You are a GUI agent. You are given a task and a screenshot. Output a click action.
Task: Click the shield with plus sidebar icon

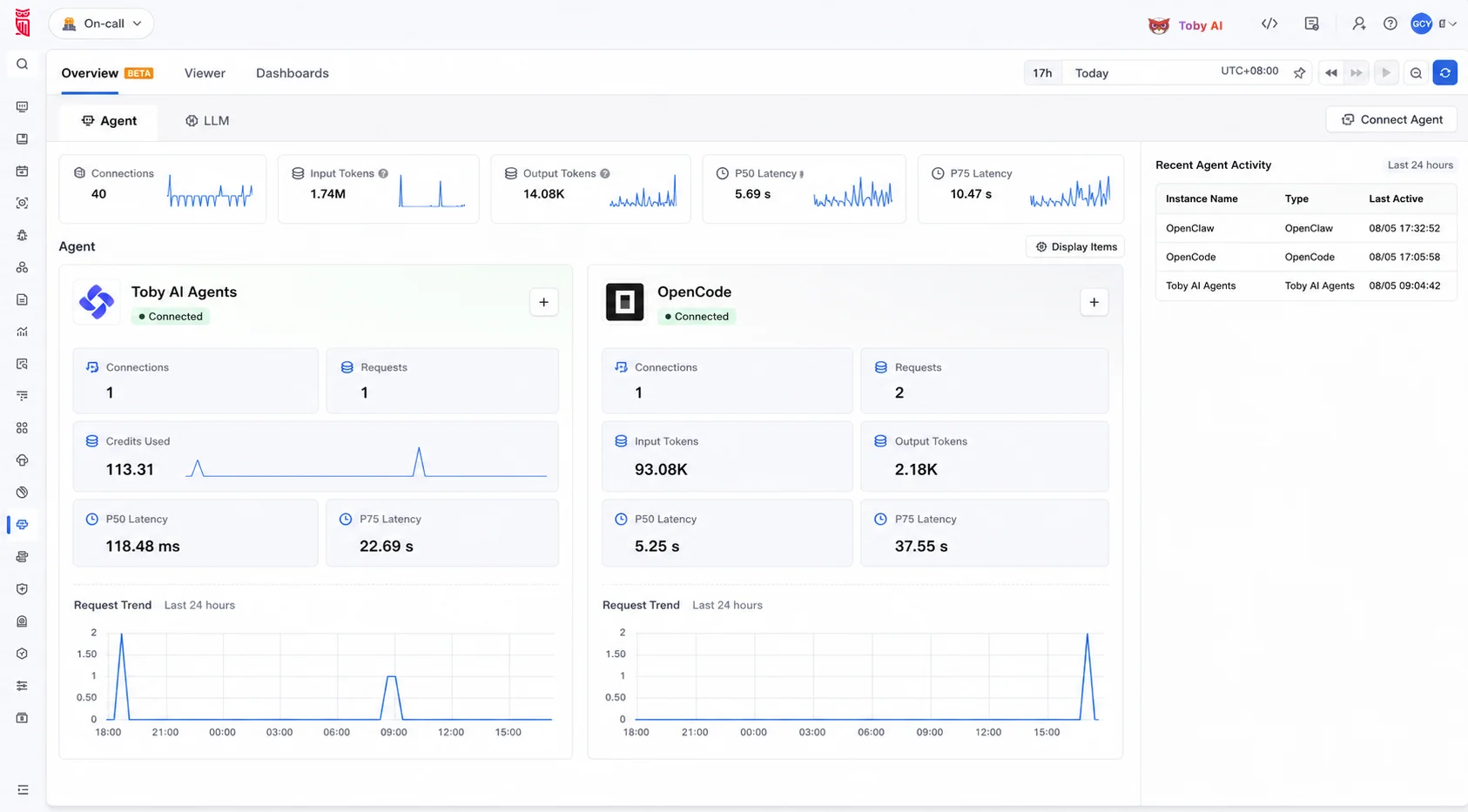[23, 589]
